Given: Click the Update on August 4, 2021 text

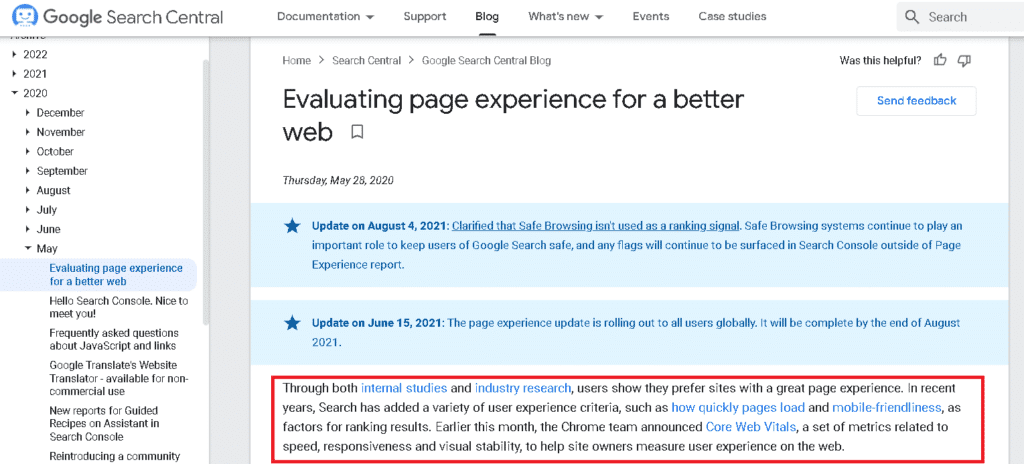Looking at the screenshot, I should point(381,226).
